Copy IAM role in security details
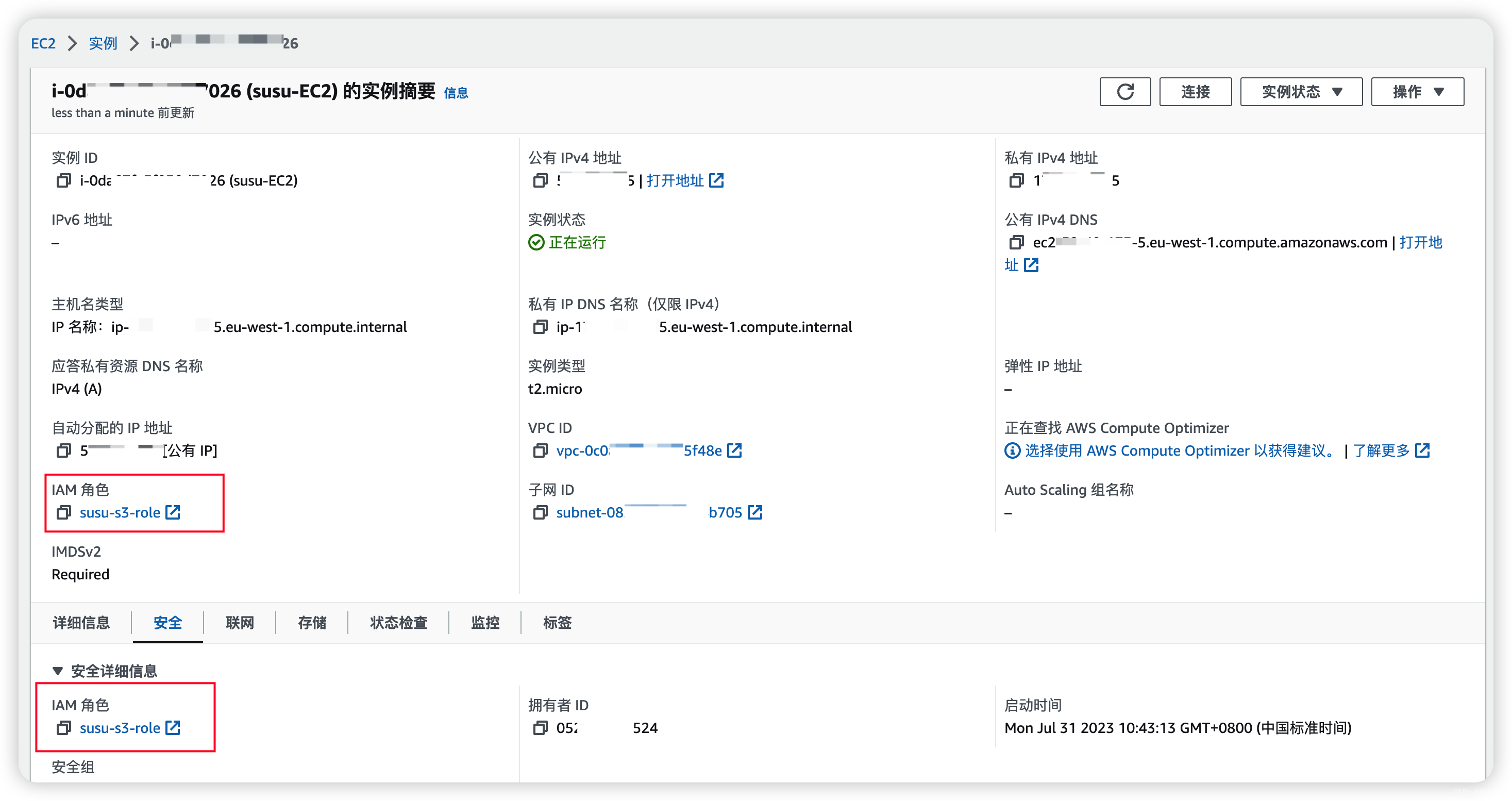Screen dimensions: 1512x801 click(63, 728)
